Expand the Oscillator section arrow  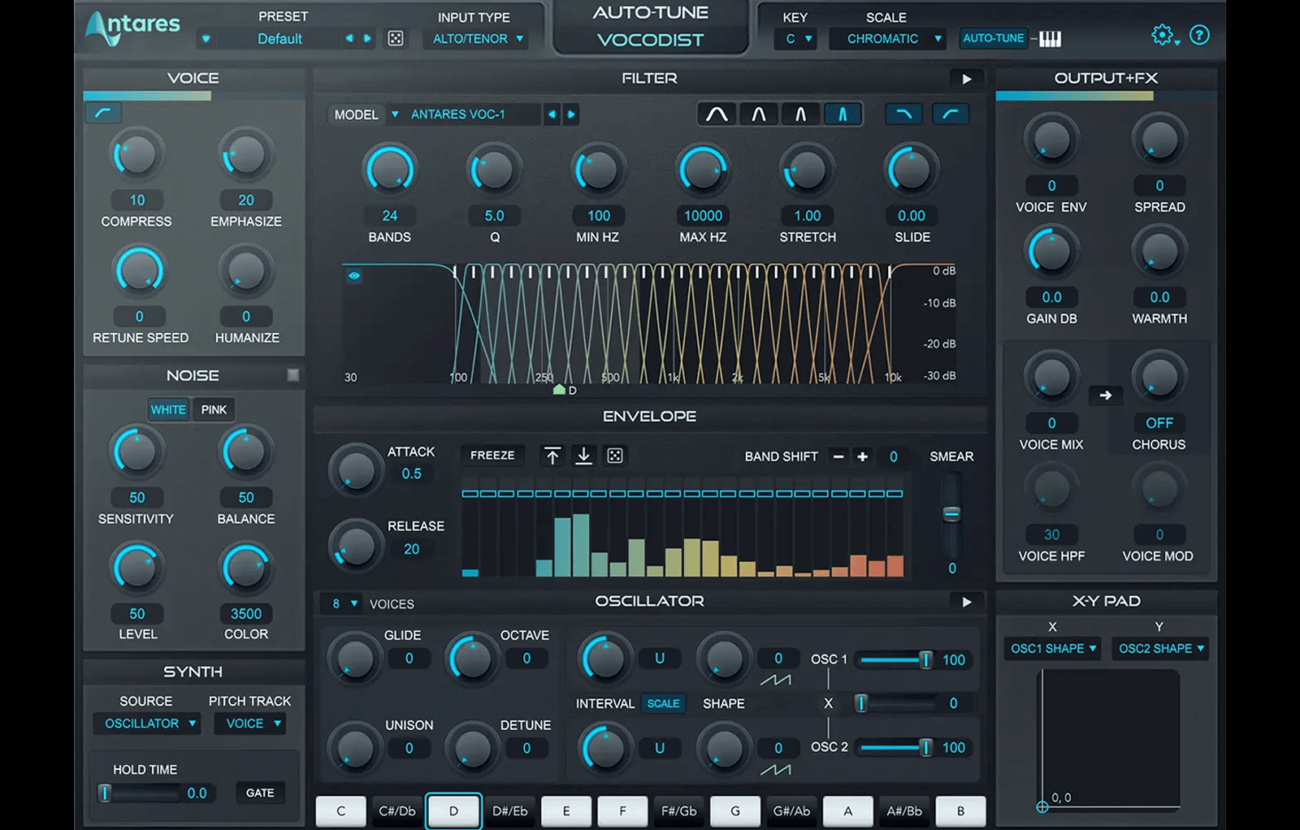tap(966, 602)
